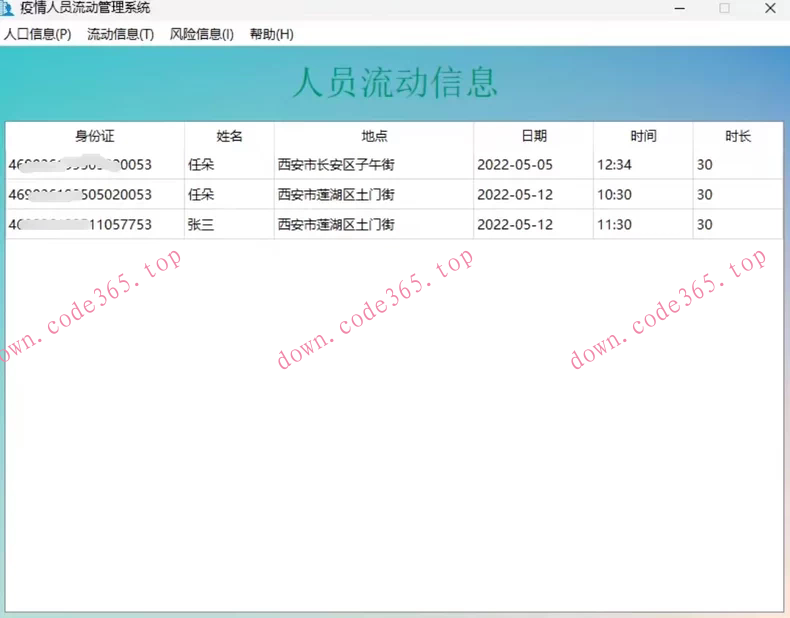Select the name 张三

(201, 225)
